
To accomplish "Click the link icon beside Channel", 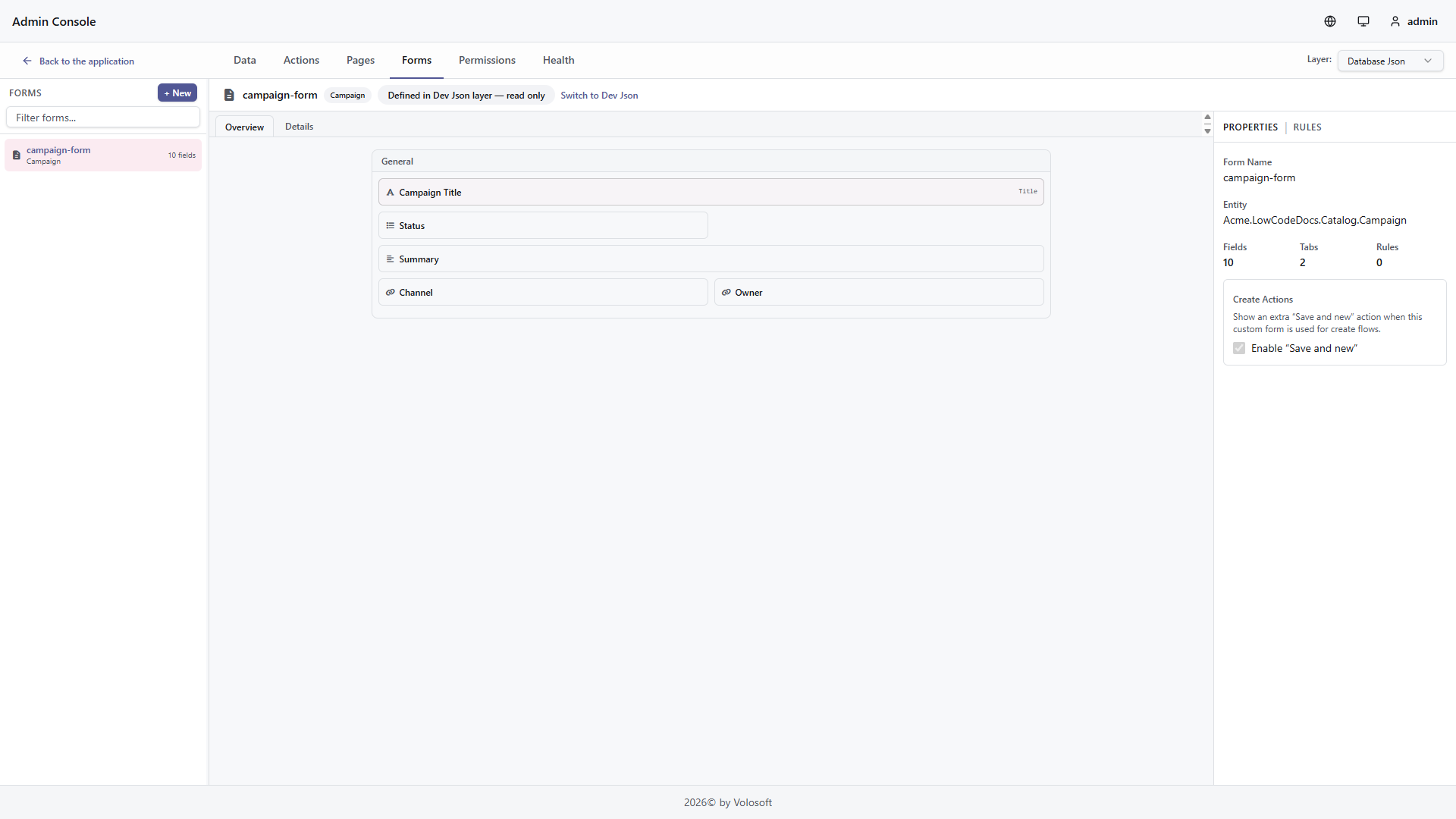I will (x=391, y=292).
